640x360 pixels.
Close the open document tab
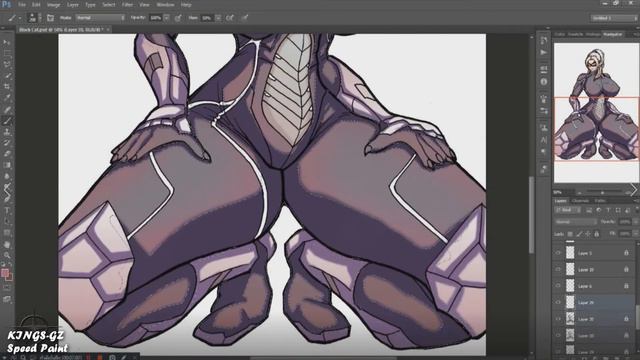[108, 29]
